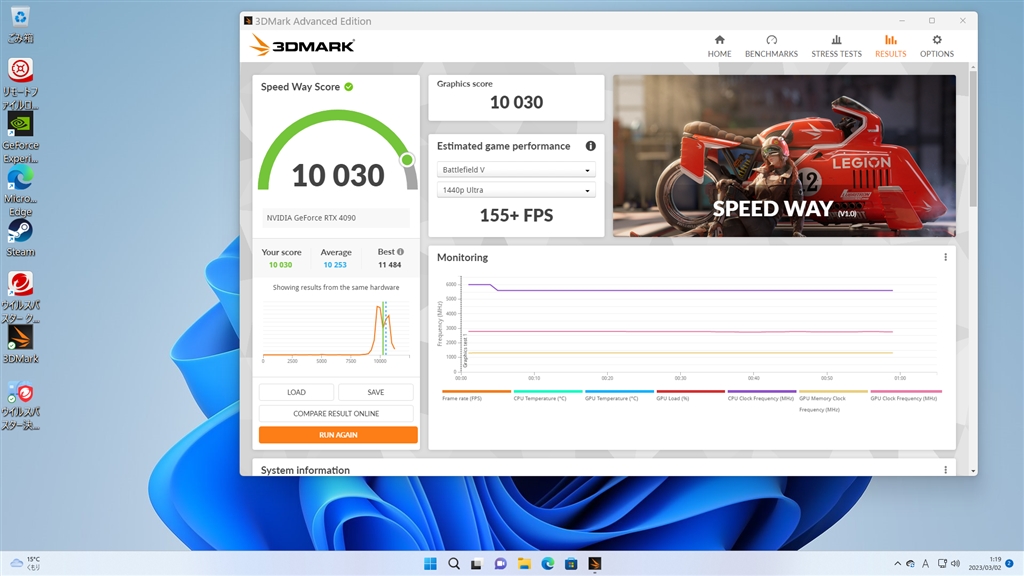Image resolution: width=1024 pixels, height=576 pixels.
Task: Expand the Battlefield V game dropdown
Action: (515, 170)
